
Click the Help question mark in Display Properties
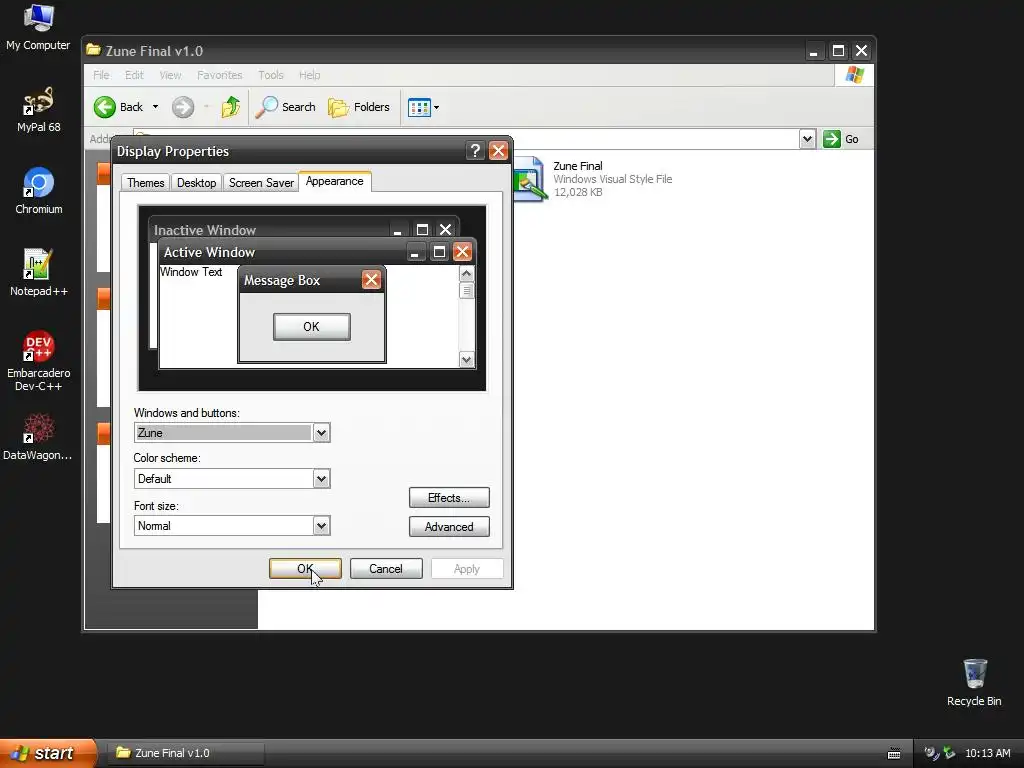click(475, 151)
